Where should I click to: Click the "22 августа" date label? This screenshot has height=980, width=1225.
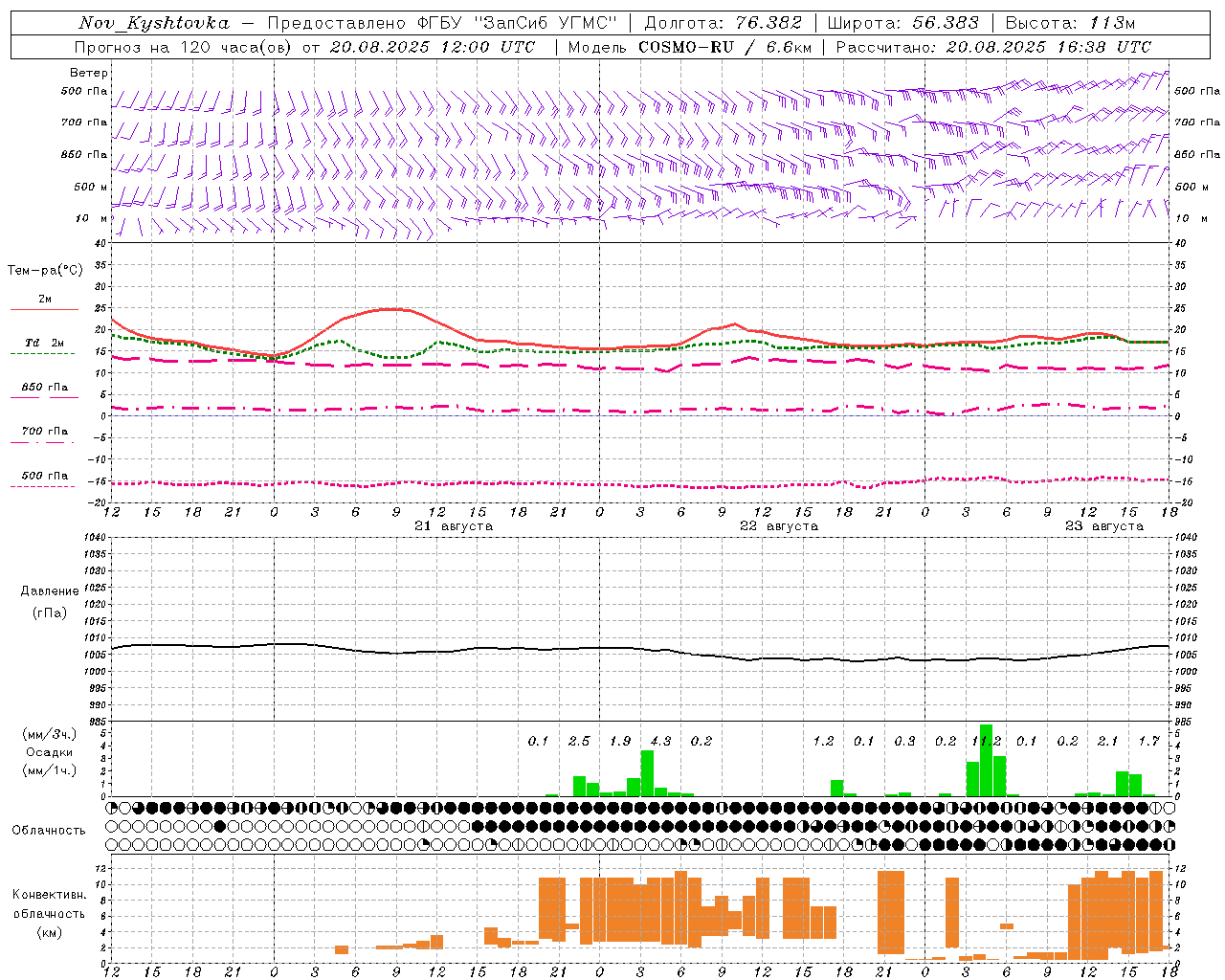779,526
